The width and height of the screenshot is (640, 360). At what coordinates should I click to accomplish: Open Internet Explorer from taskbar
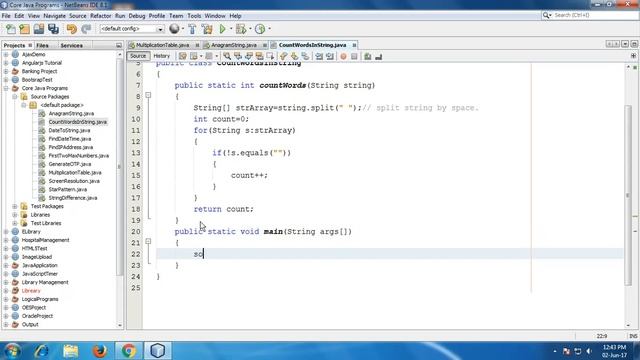coord(42,351)
